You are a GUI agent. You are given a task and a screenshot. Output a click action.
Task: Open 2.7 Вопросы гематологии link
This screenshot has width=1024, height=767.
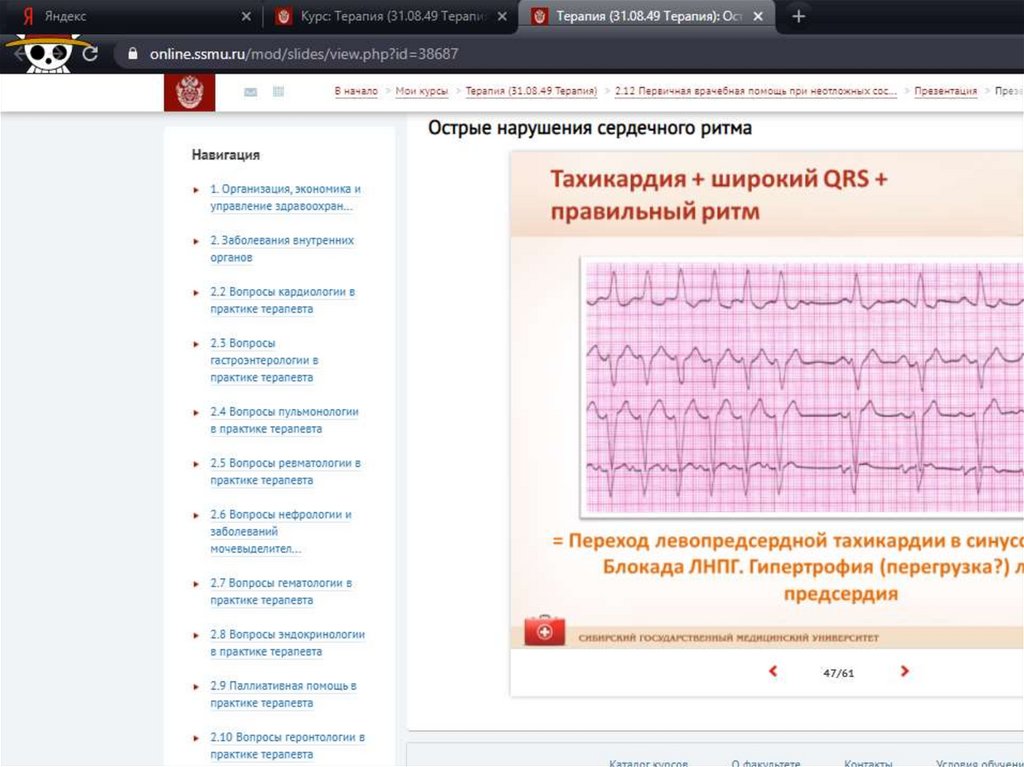281,591
